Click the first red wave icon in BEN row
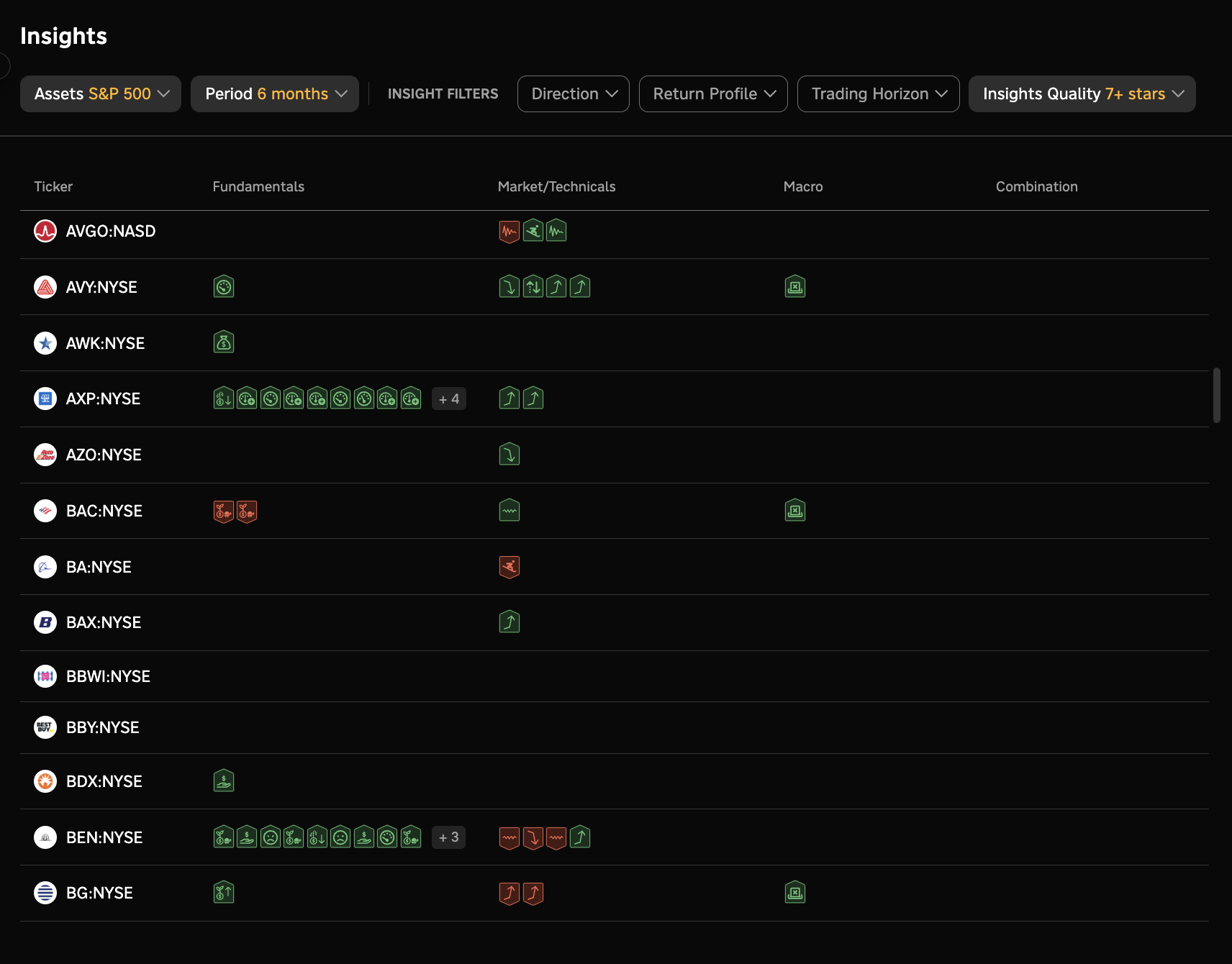This screenshot has height=964, width=1232. [x=509, y=837]
